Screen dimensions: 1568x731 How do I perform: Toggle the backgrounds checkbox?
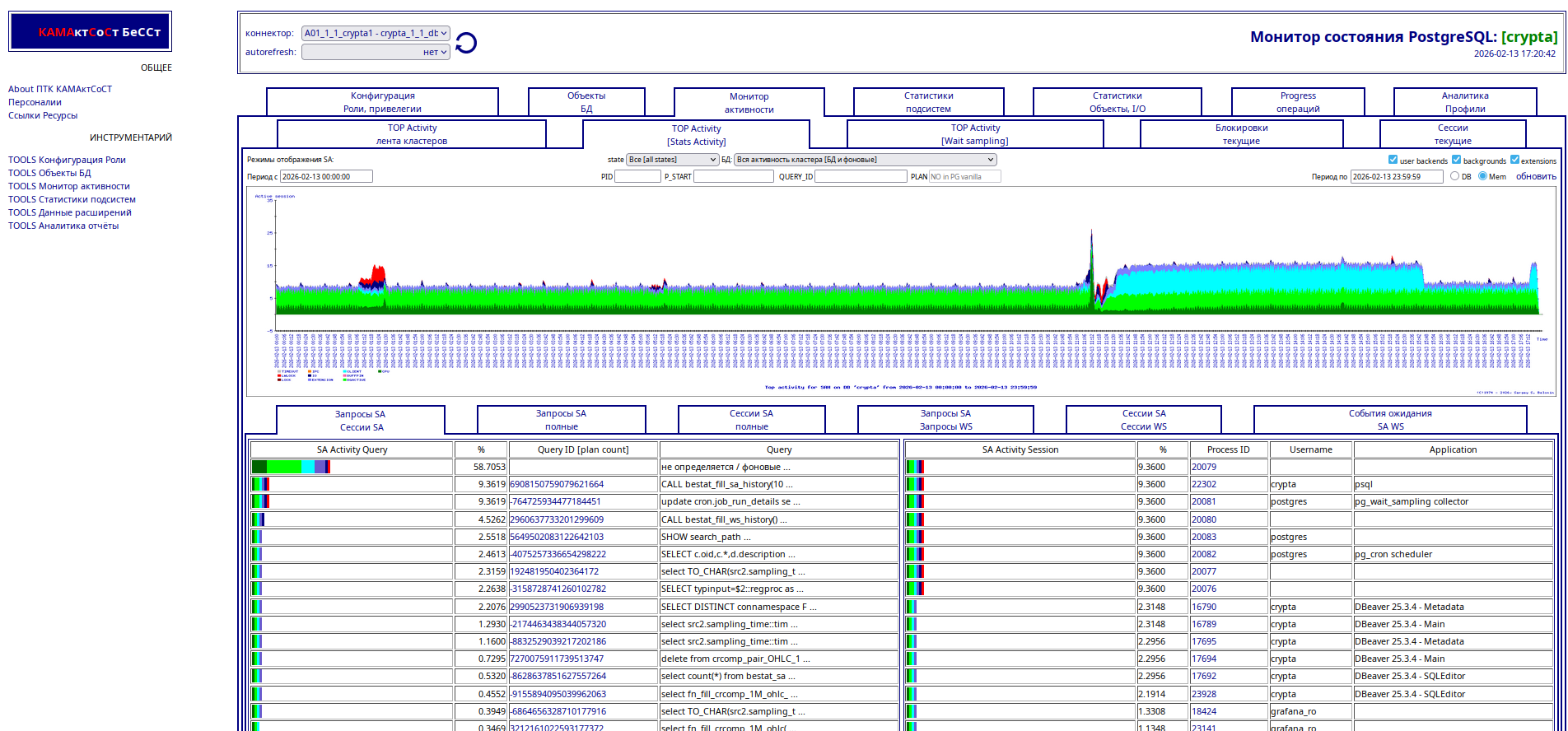(1456, 160)
